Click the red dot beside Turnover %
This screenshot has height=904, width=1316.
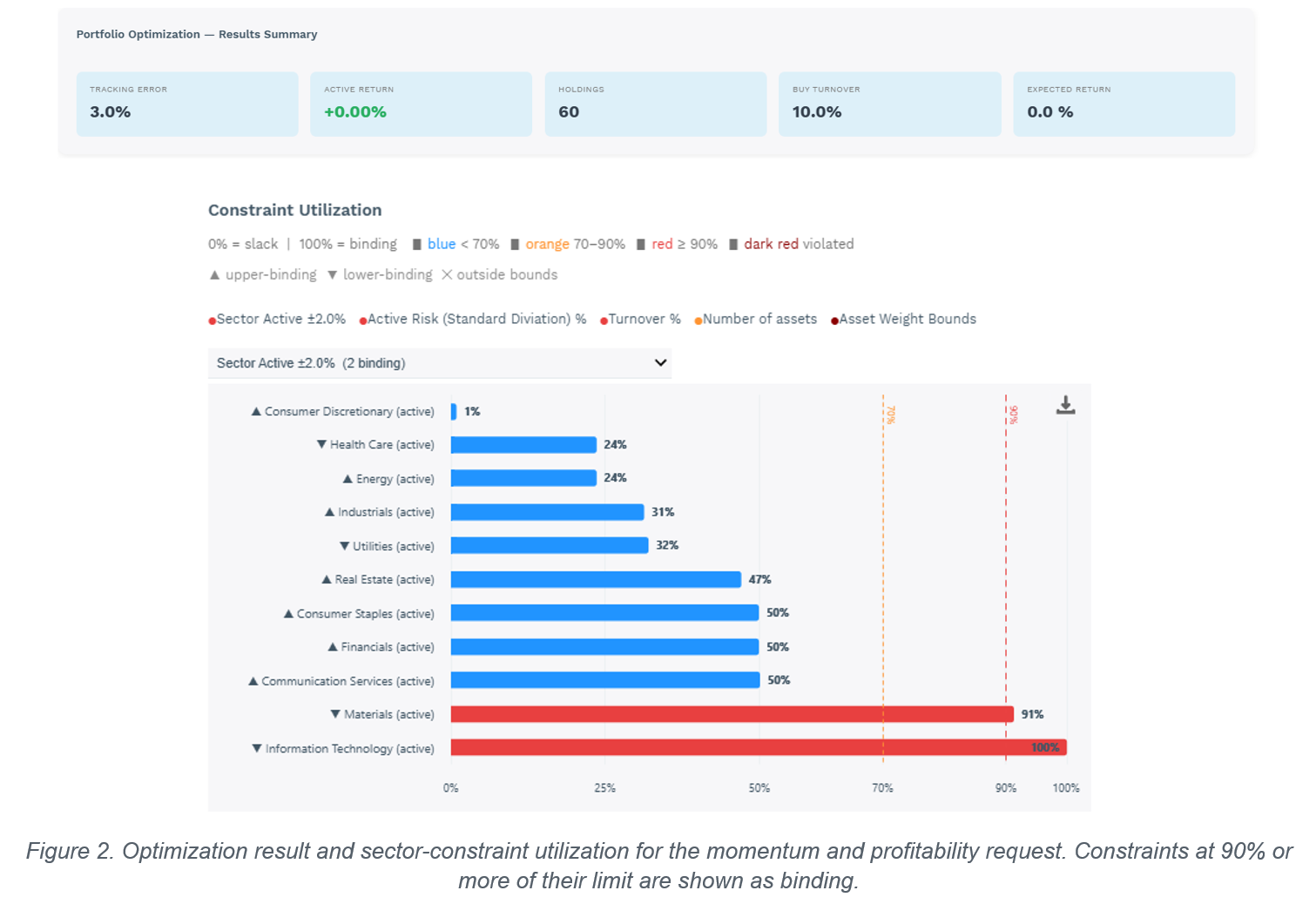pyautogui.click(x=604, y=321)
